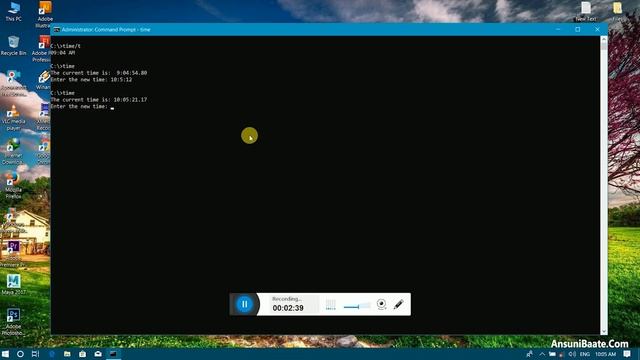Open File Explorer from the taskbar
Screen dimensions: 640x360
(x=67, y=354)
